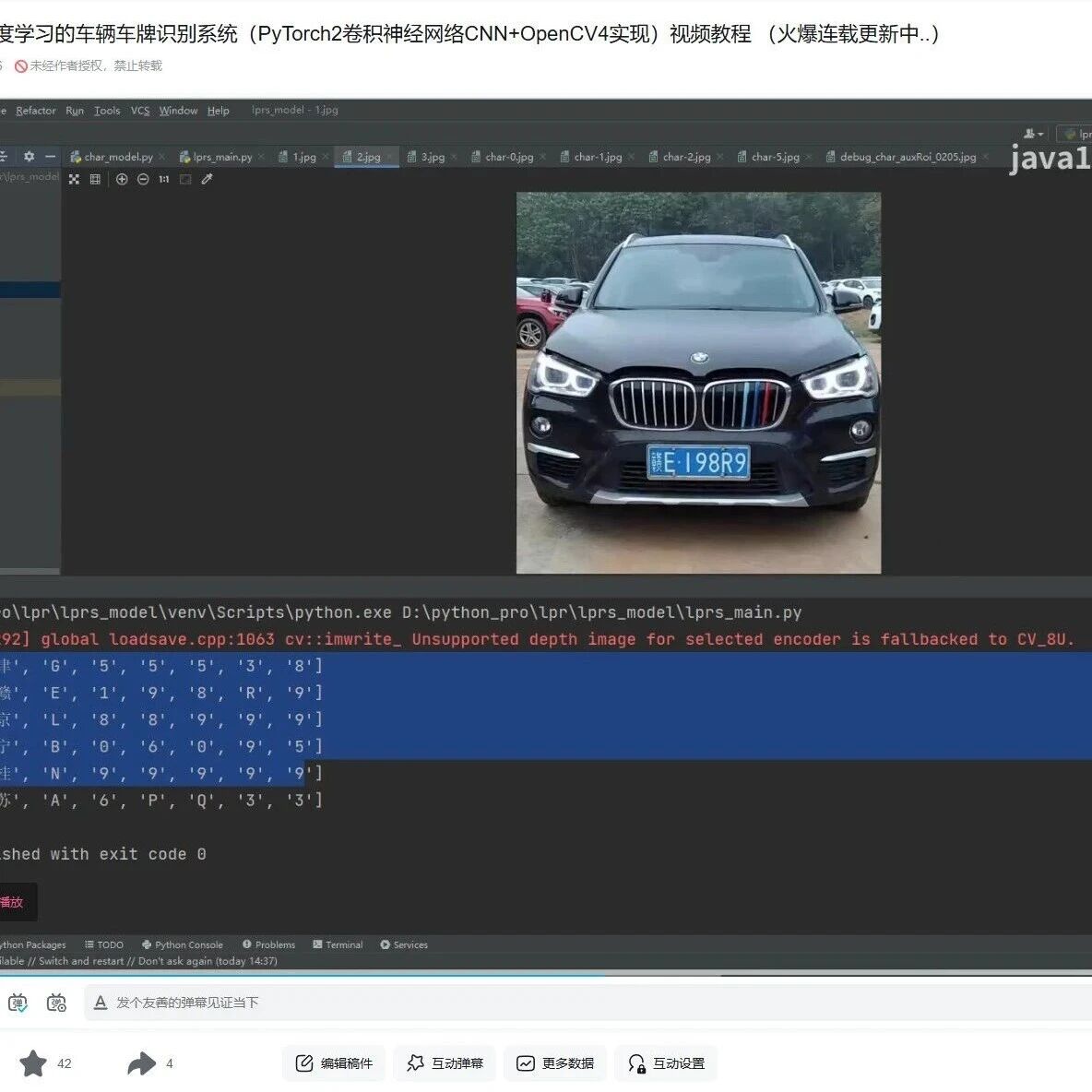The width and height of the screenshot is (1092, 1092).
Task: Collapse the project tool window
Action: tap(50, 157)
